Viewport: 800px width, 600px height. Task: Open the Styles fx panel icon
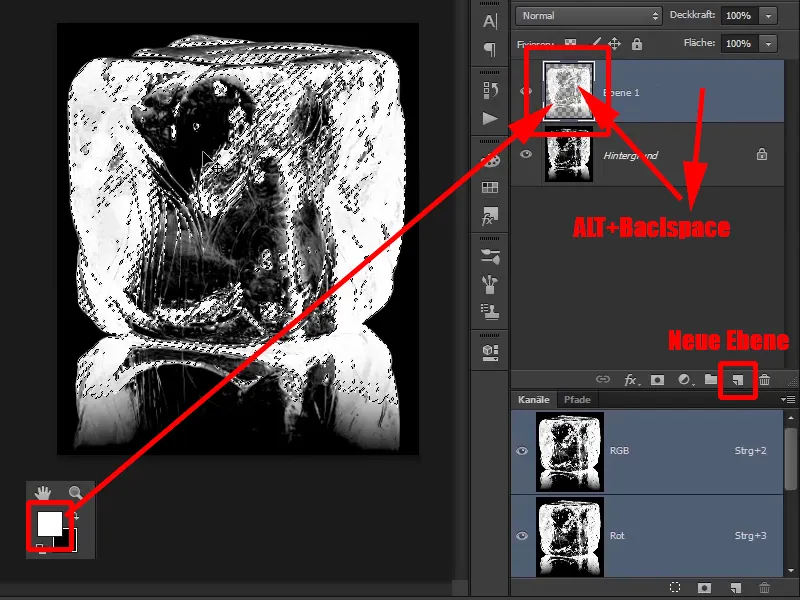tap(490, 216)
